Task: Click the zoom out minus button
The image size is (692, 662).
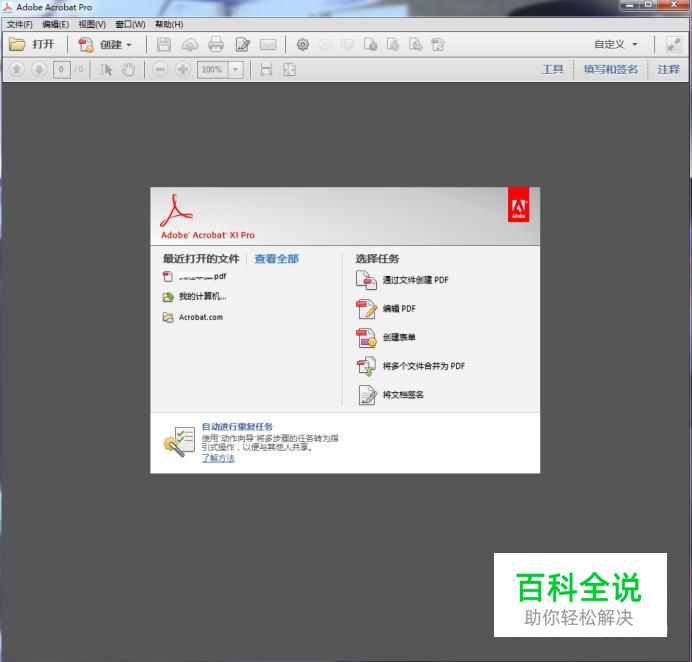Action: (160, 69)
